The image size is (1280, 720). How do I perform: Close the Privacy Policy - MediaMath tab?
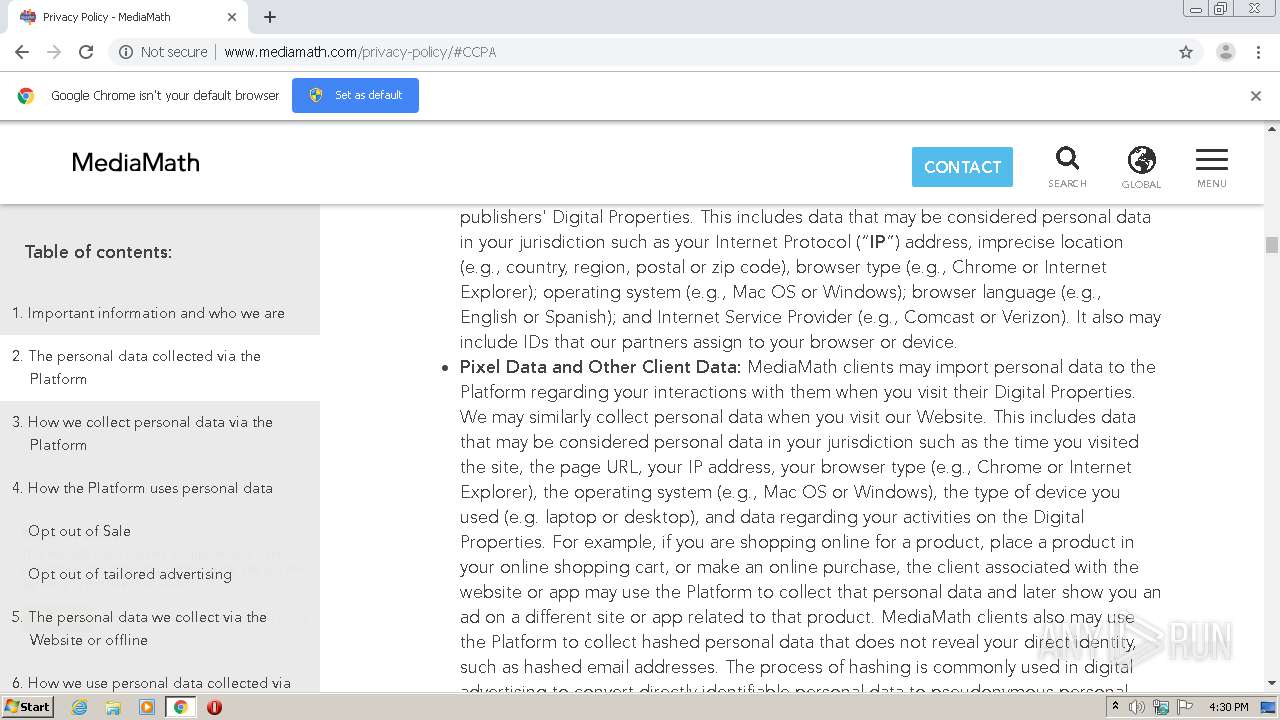pos(232,17)
